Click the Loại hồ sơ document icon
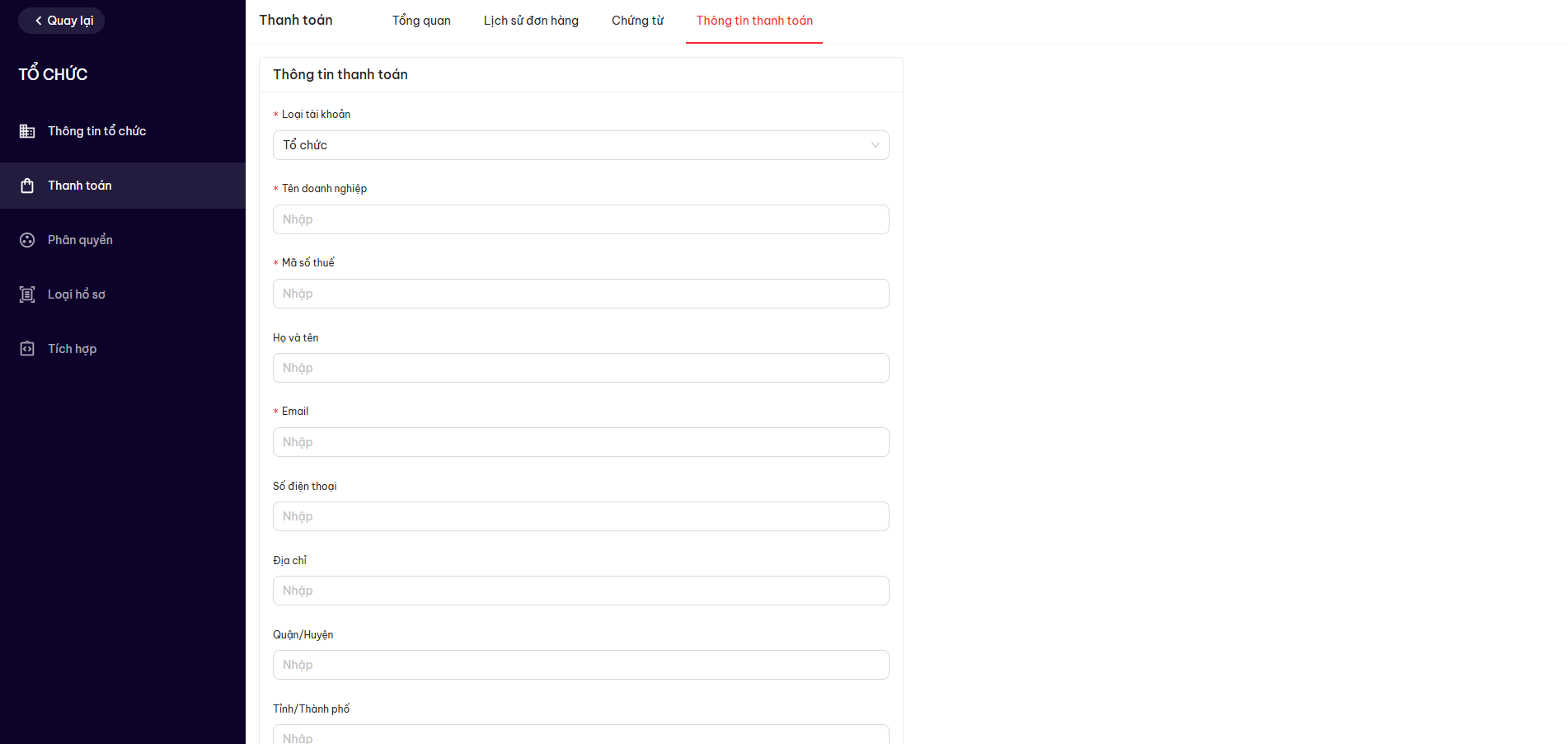 pyautogui.click(x=27, y=294)
